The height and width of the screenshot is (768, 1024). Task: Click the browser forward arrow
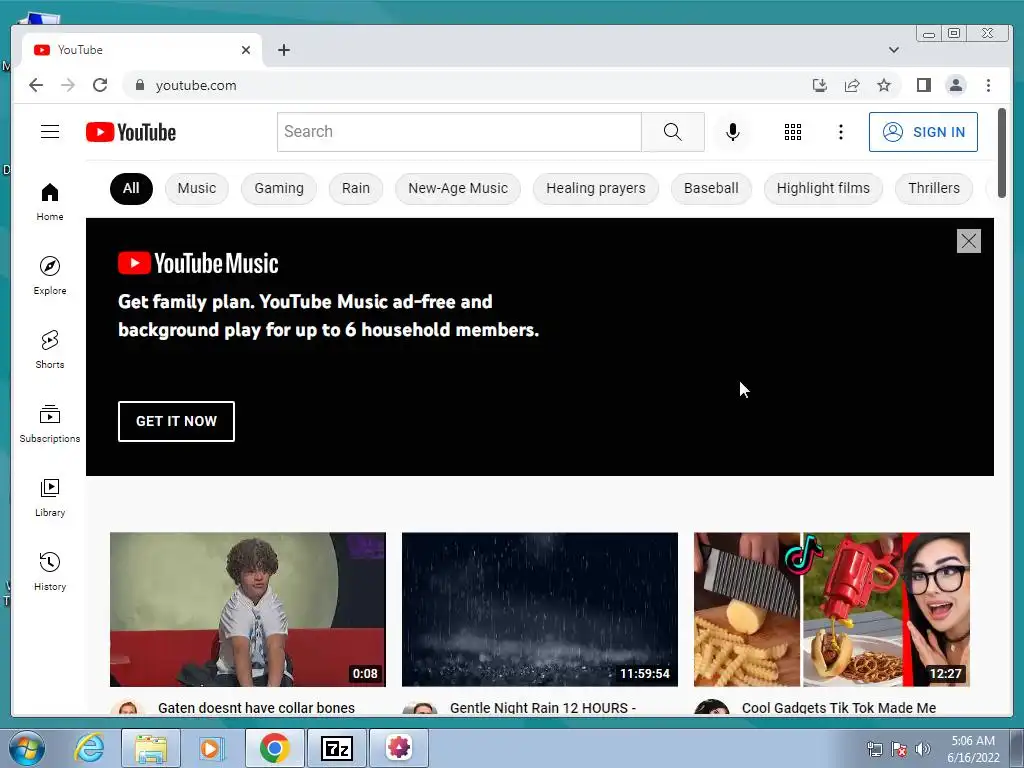tap(68, 85)
